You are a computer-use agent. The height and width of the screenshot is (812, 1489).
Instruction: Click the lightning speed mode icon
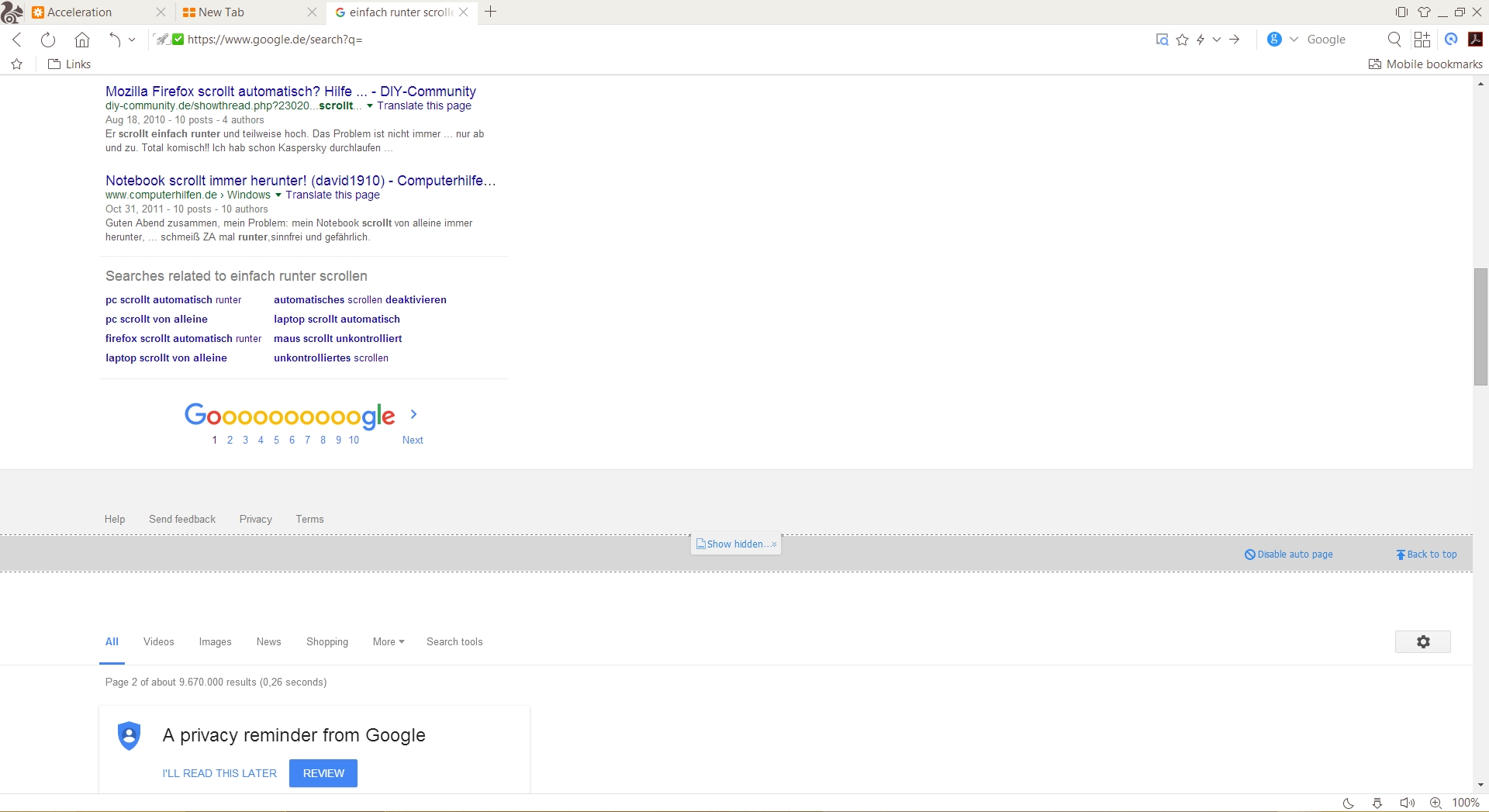point(1201,40)
